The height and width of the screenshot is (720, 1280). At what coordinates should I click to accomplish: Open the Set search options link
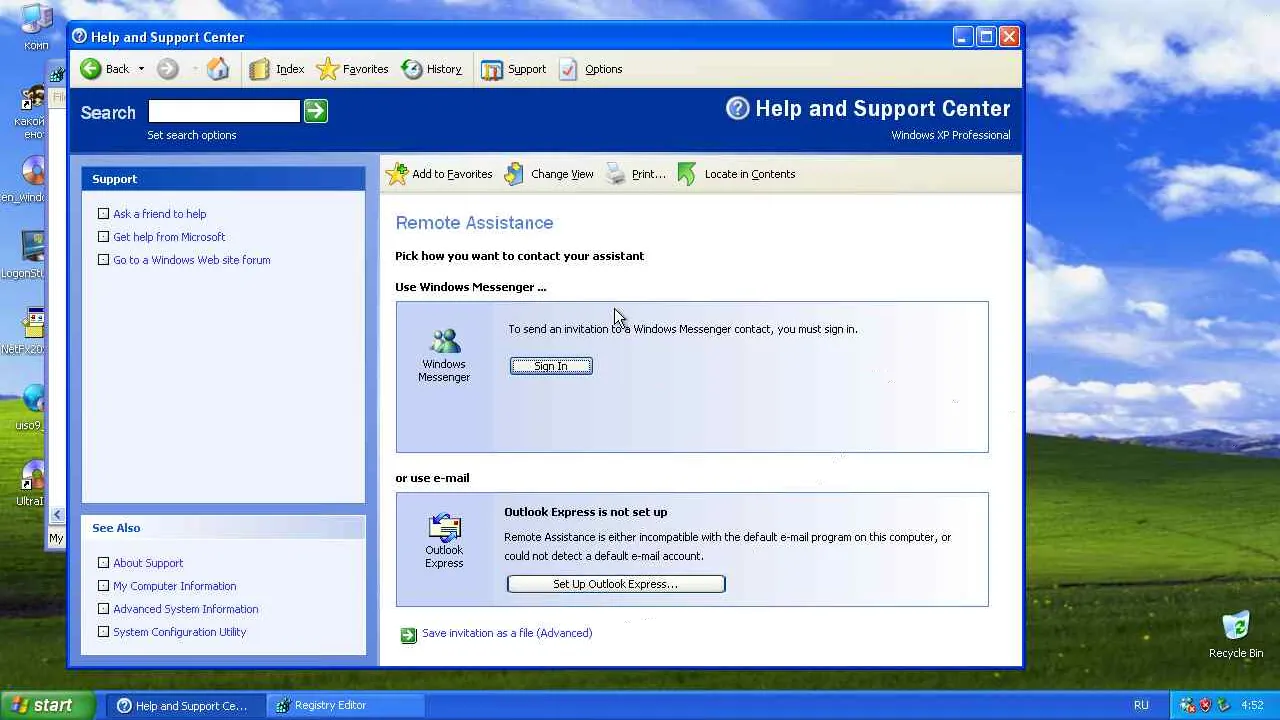click(192, 135)
